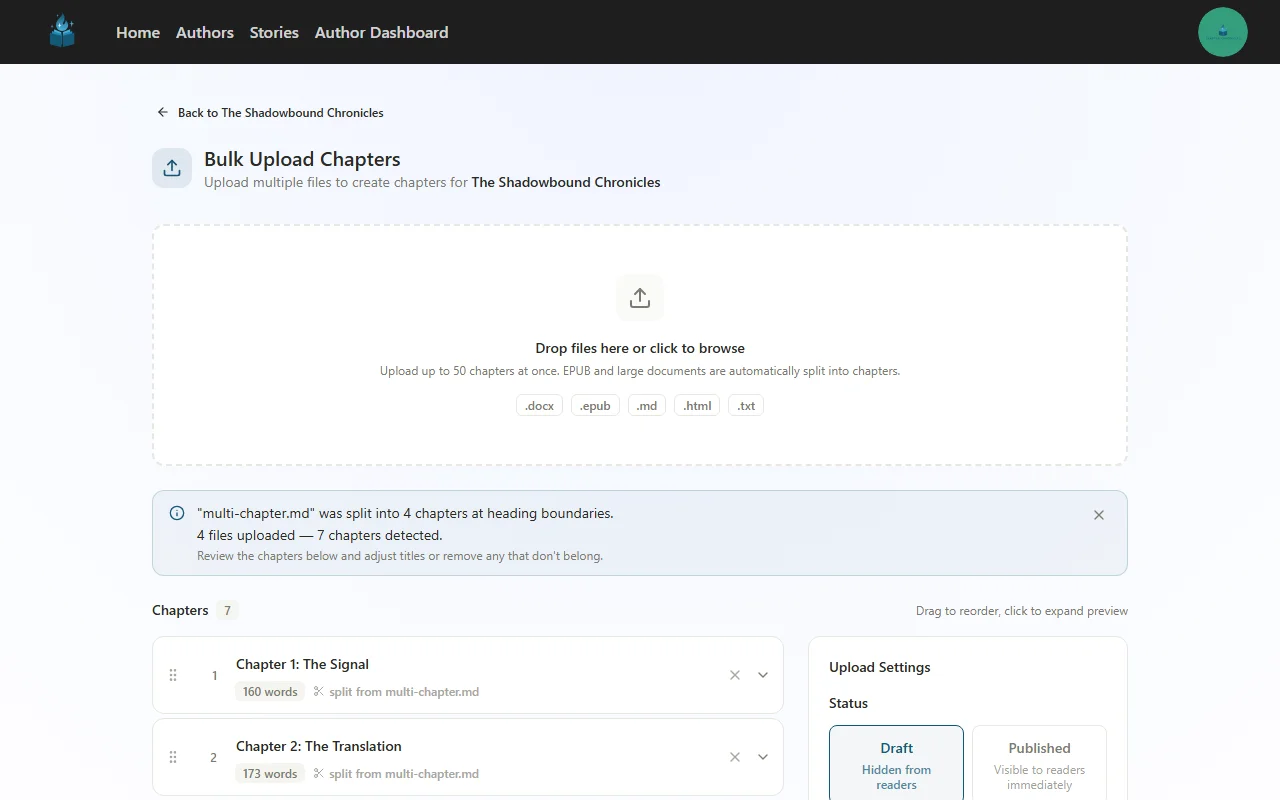The height and width of the screenshot is (800, 1280).
Task: Expand the preview for Chapter 1: The Signal
Action: click(763, 675)
